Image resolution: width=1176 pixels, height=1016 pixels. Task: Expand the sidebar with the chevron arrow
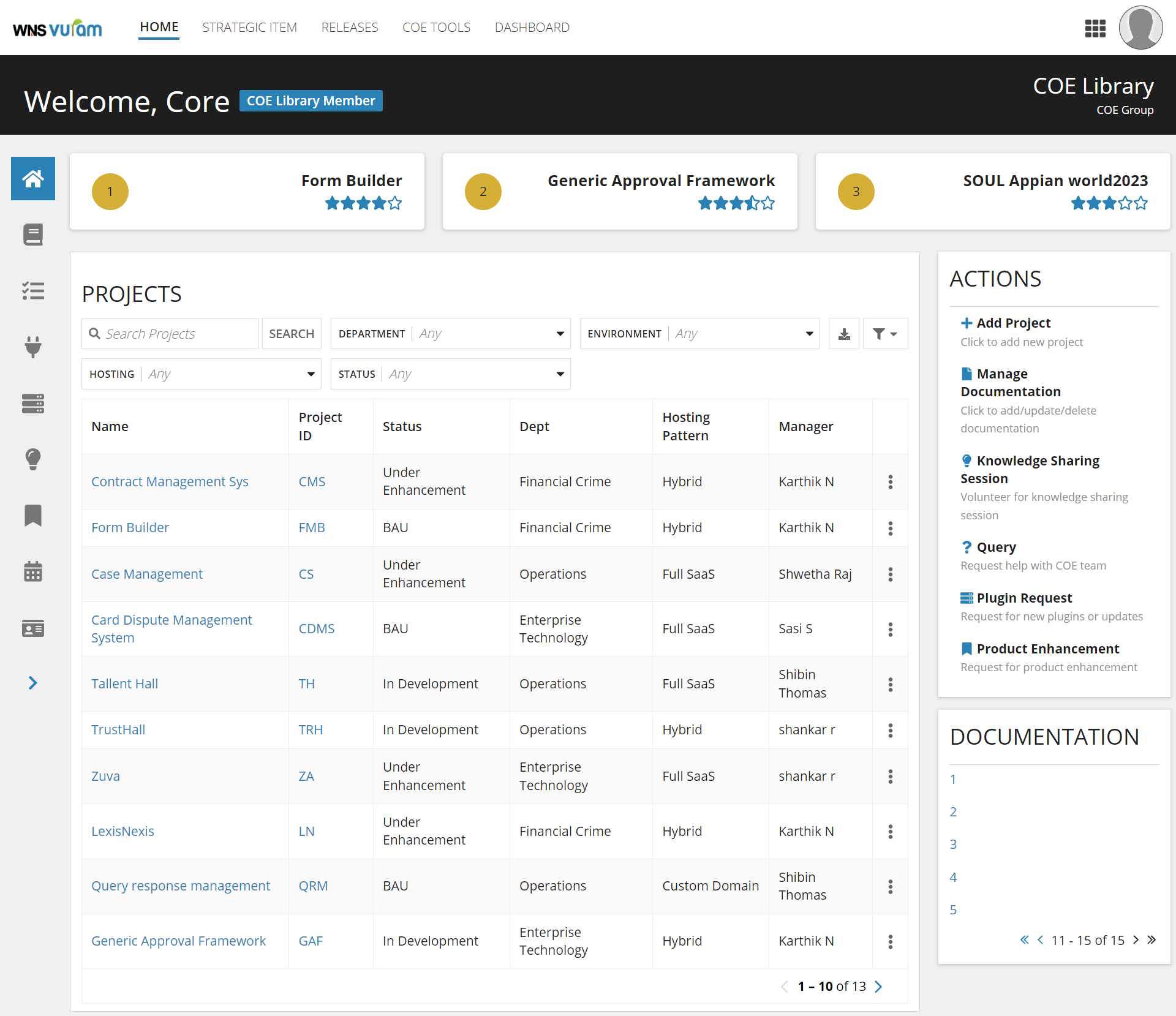coord(32,683)
